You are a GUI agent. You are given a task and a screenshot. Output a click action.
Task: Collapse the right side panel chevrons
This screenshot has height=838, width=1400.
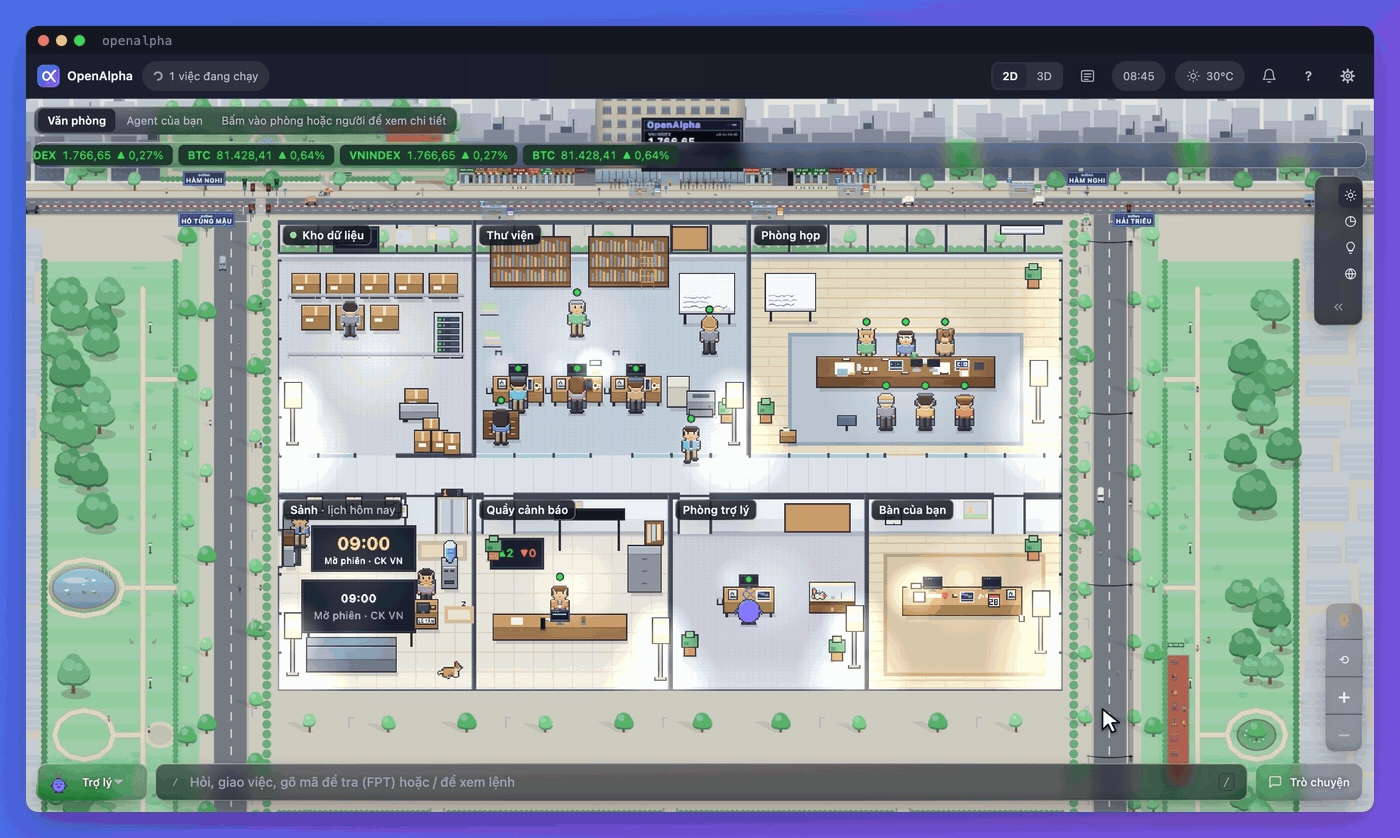pos(1339,307)
